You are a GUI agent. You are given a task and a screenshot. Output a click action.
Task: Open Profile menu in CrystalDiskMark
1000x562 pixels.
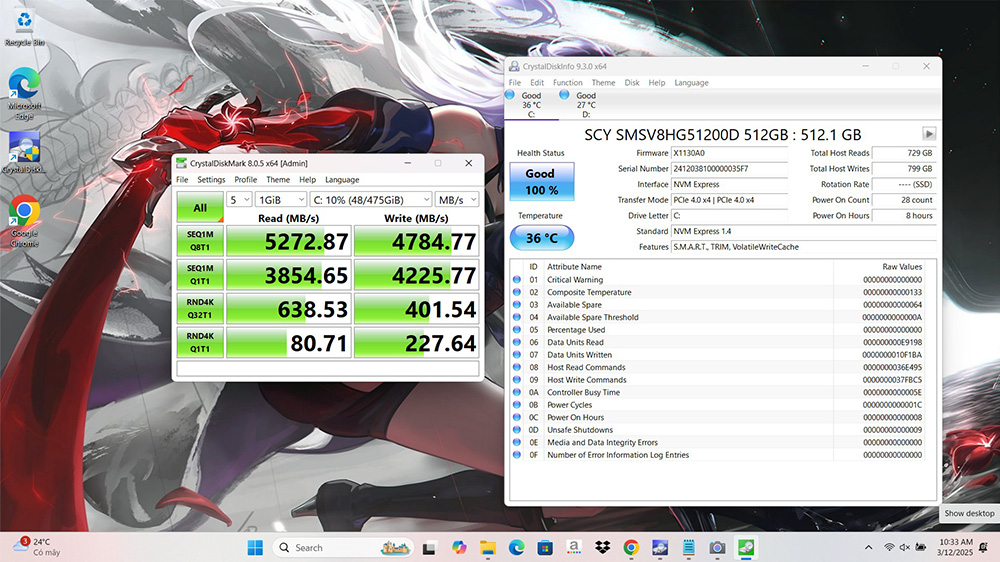(246, 180)
